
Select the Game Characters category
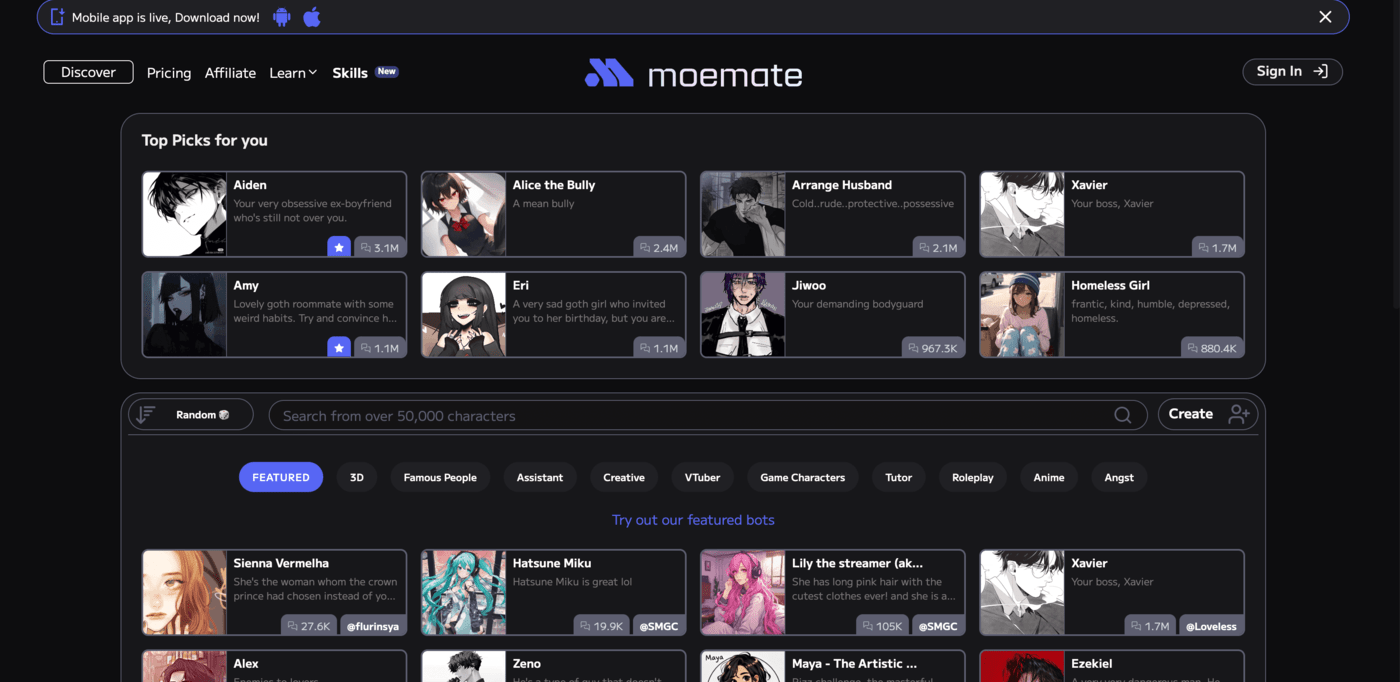(802, 477)
